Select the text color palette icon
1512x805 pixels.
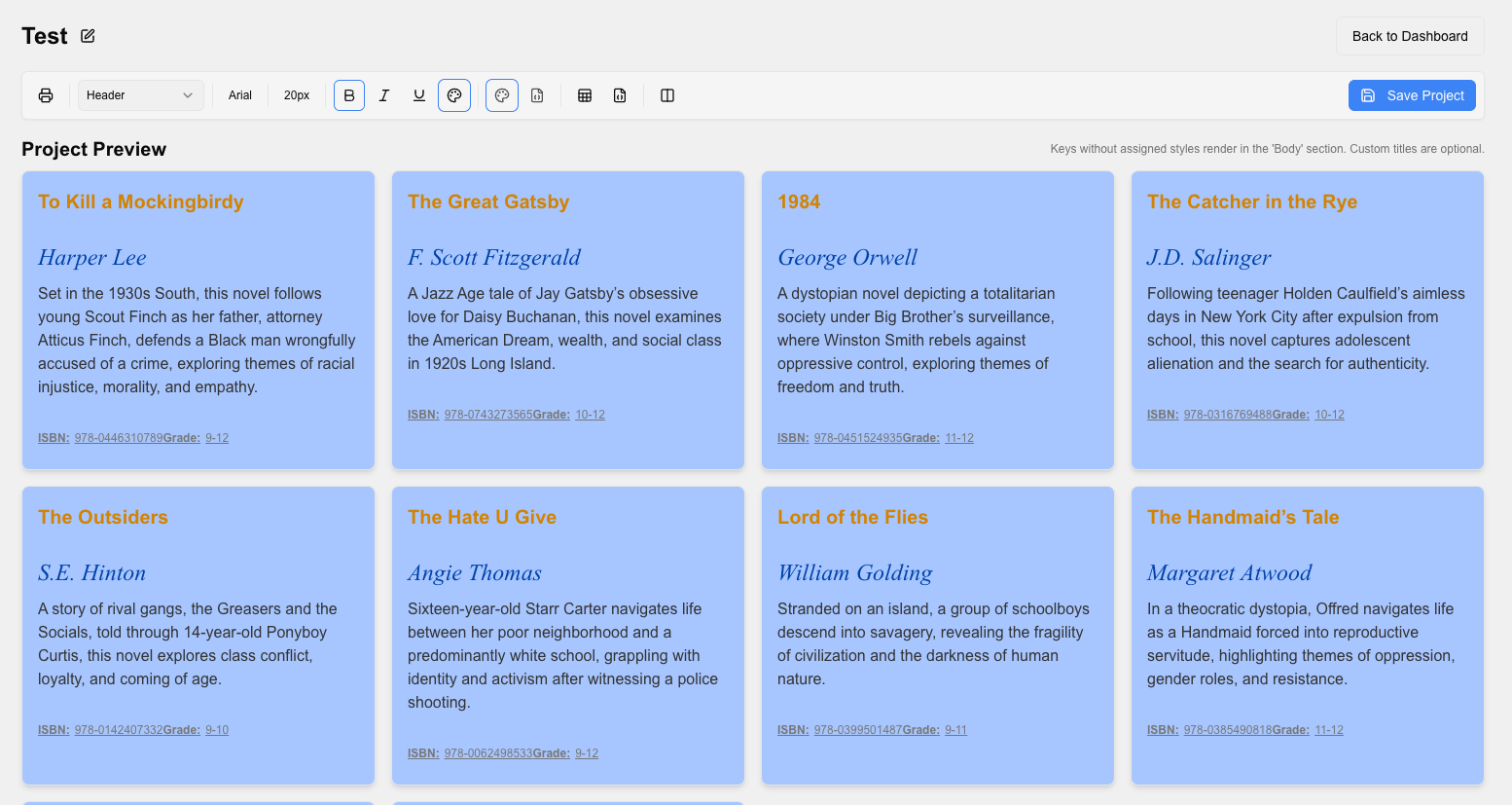(454, 94)
